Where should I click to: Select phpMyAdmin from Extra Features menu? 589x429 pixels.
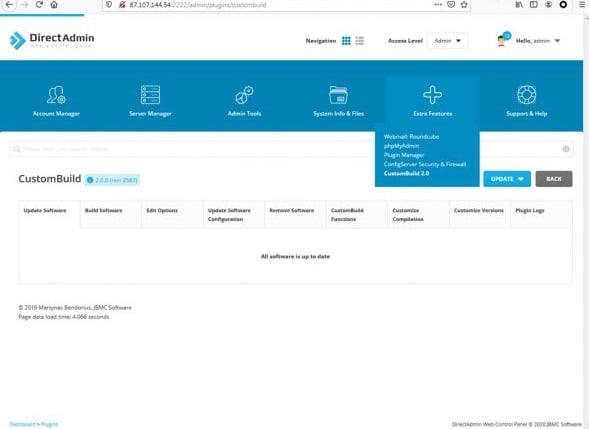pyautogui.click(x=401, y=146)
